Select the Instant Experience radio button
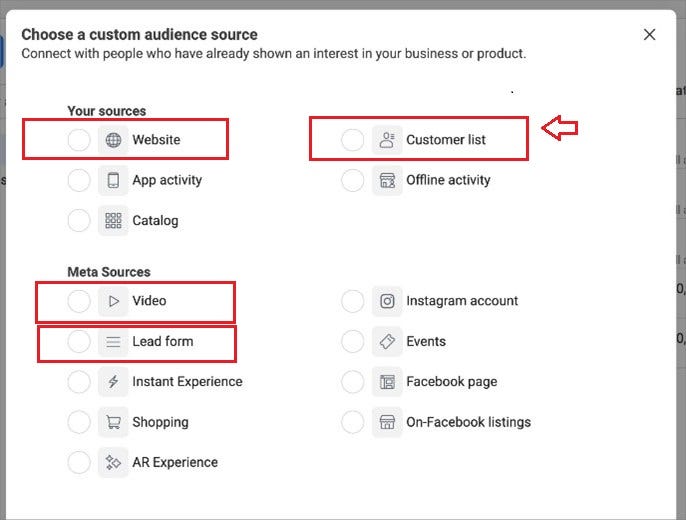This screenshot has width=686, height=520. (79, 382)
